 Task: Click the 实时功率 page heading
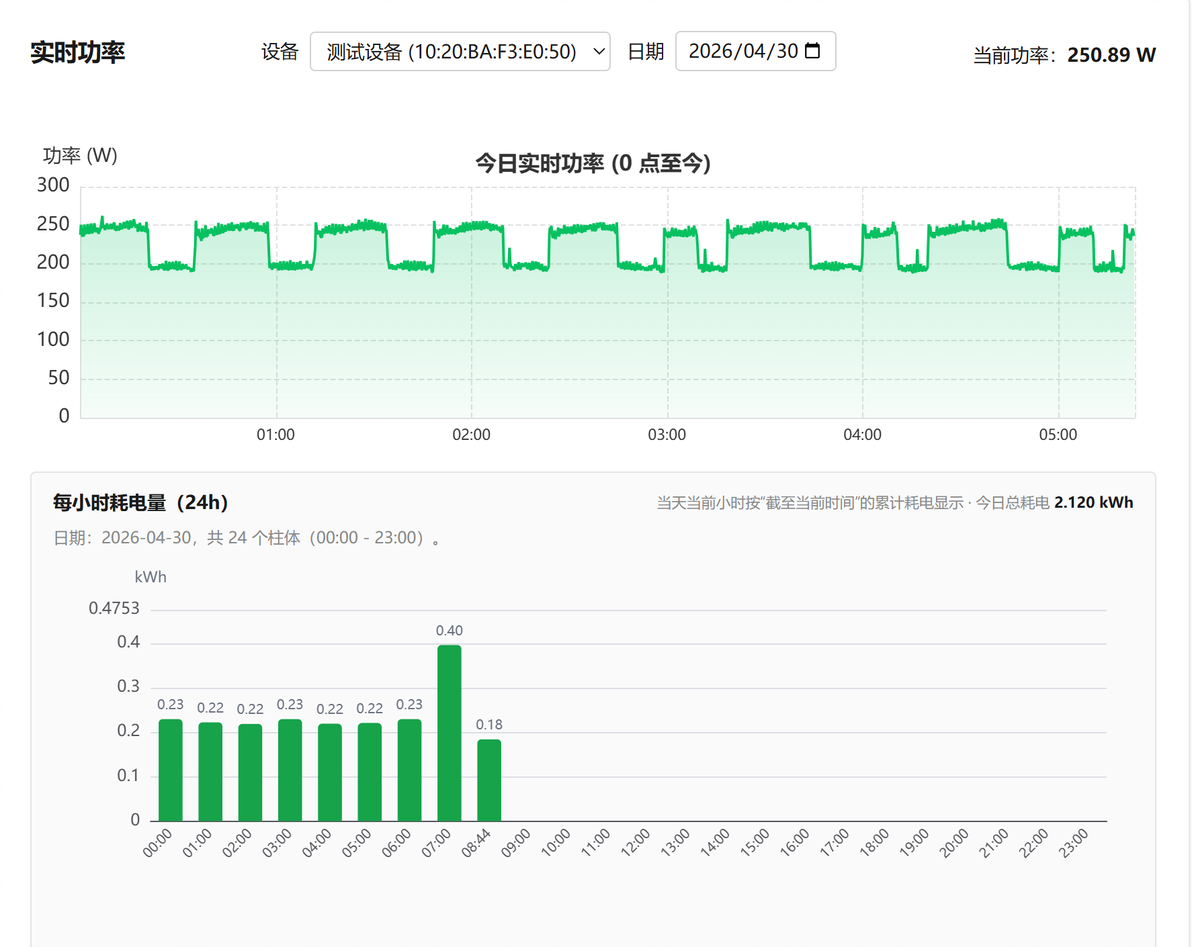[78, 52]
